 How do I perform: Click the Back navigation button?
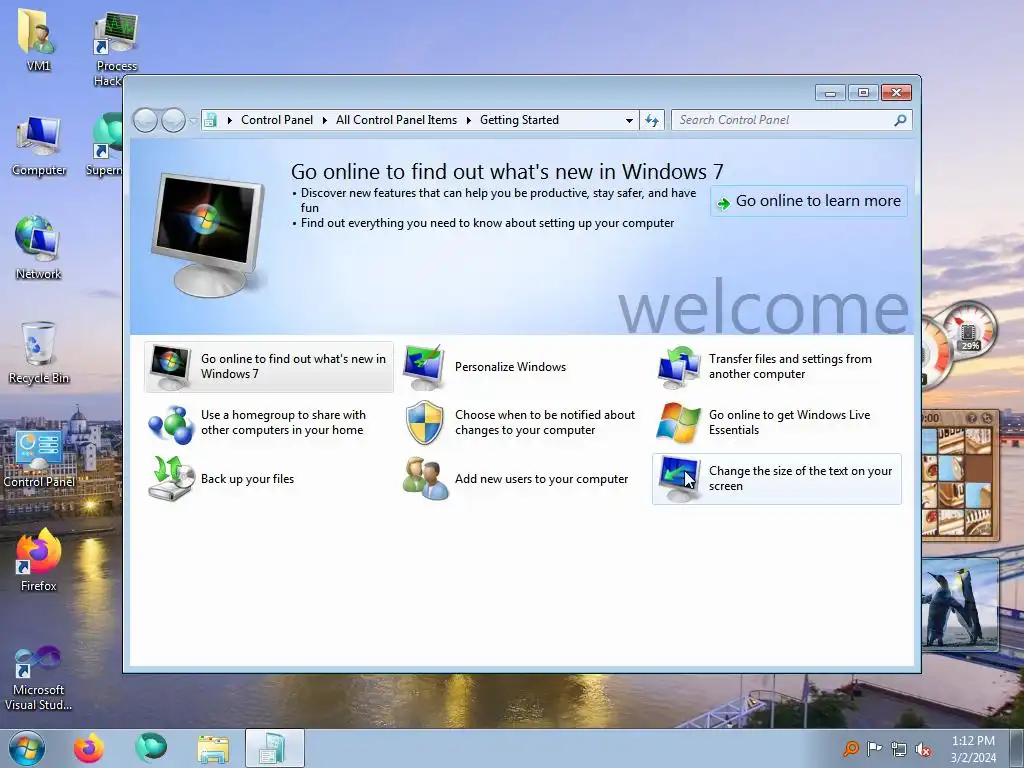click(x=145, y=120)
